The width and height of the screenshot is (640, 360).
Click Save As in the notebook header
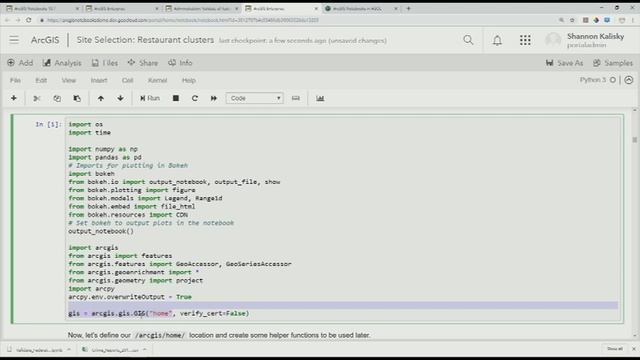click(564, 63)
